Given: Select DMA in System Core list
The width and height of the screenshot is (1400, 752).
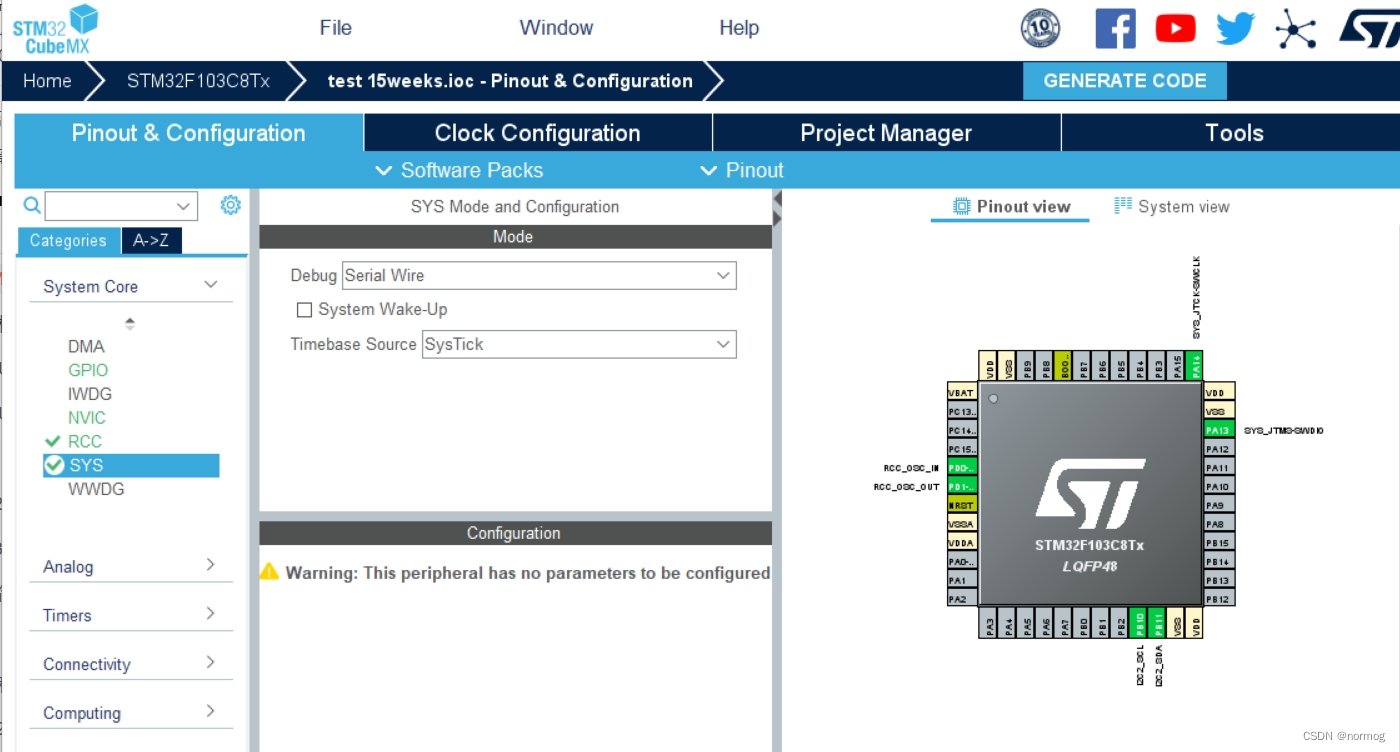Looking at the screenshot, I should [x=86, y=346].
